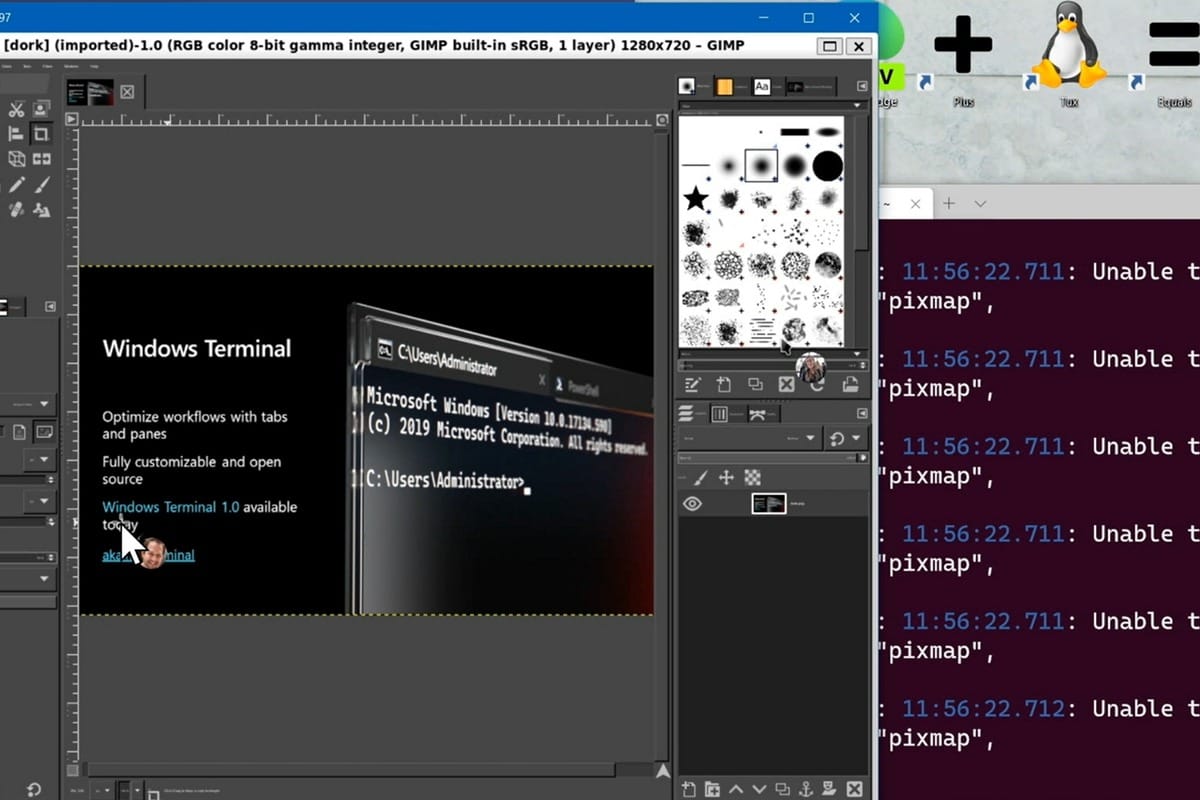Create a new brush with the new-brush icon
This screenshot has width=1200, height=800.
click(722, 383)
